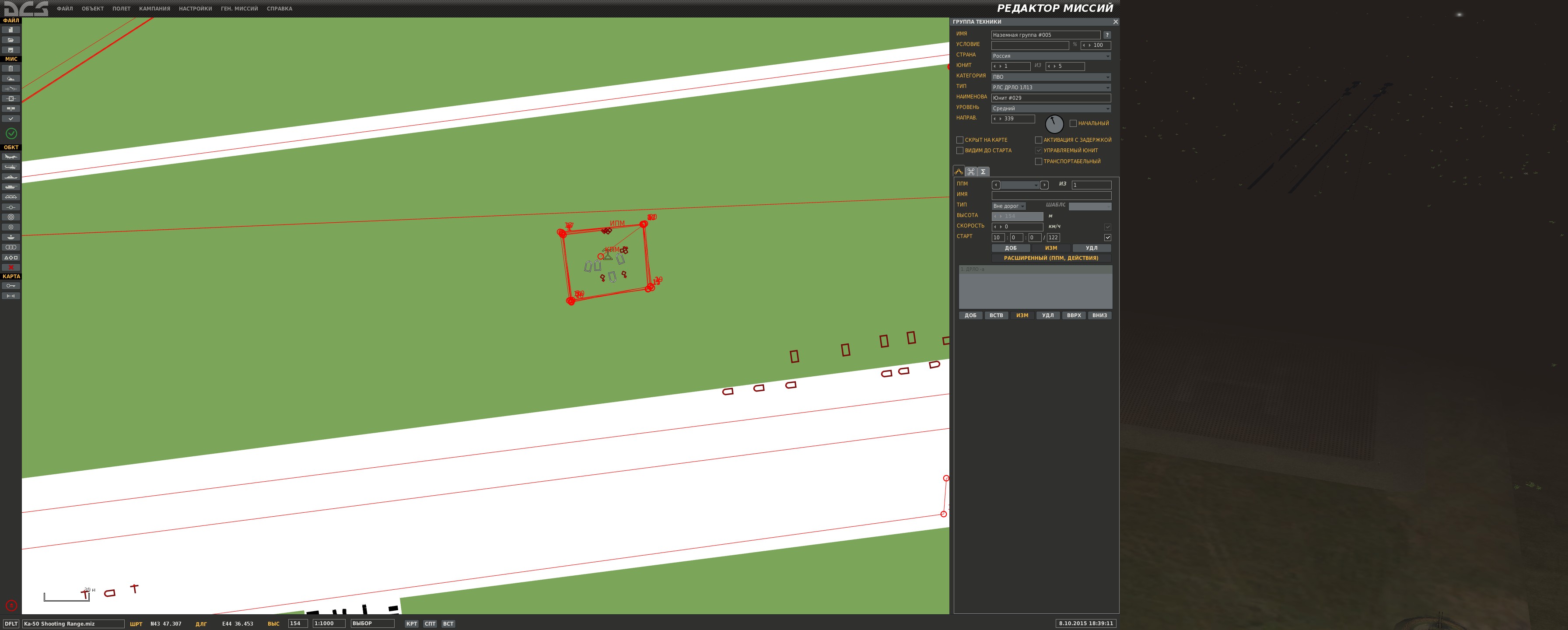
Task: Open the КАТЕГОРИЯ dropdown showing ПВО
Action: [1051, 77]
